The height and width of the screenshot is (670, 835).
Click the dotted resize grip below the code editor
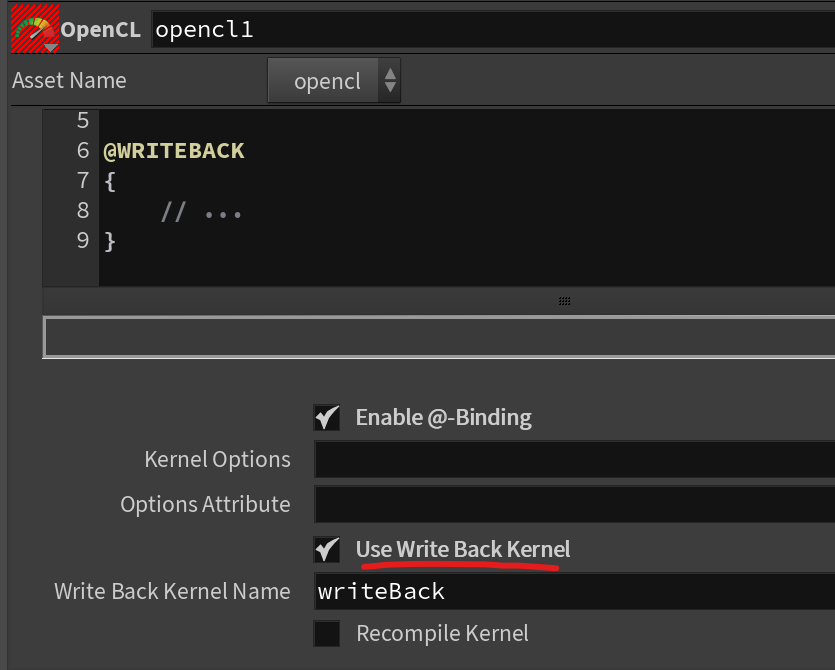564,301
